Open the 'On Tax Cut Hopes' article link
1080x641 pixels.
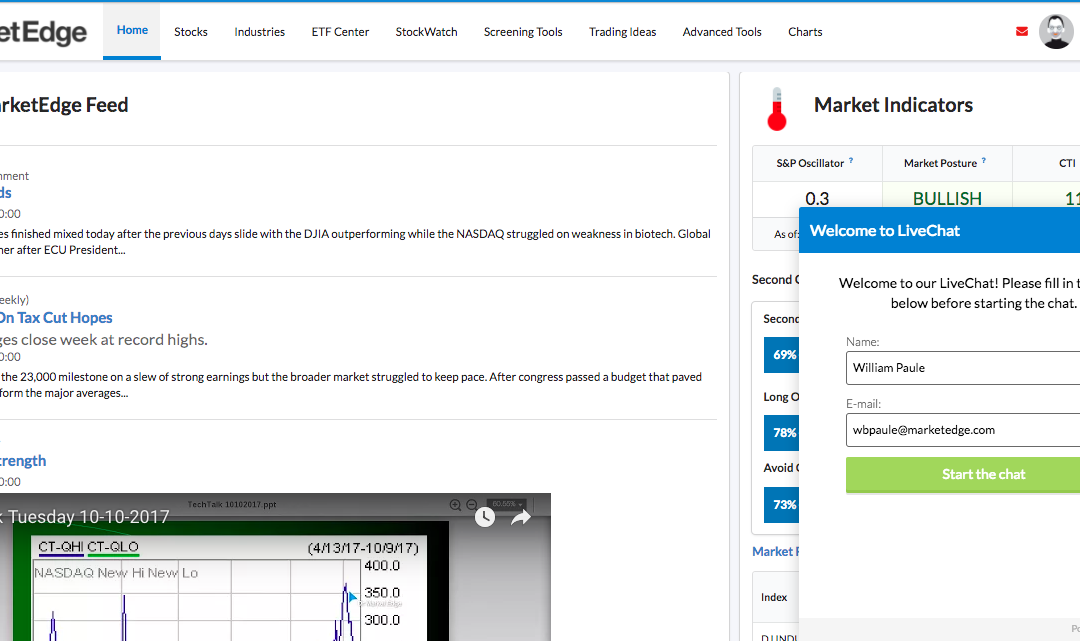tap(56, 318)
